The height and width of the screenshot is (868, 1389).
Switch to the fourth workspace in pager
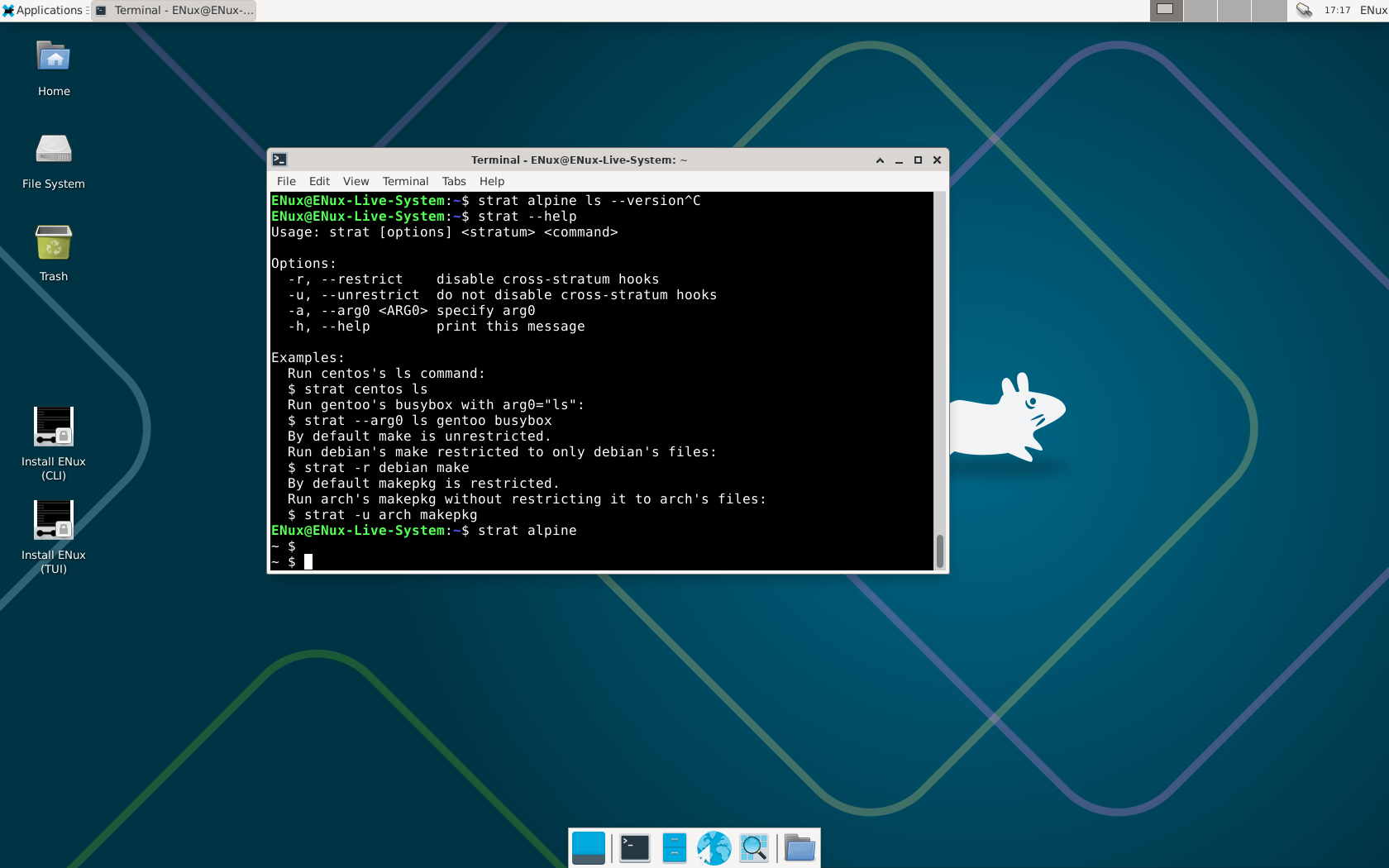1269,10
